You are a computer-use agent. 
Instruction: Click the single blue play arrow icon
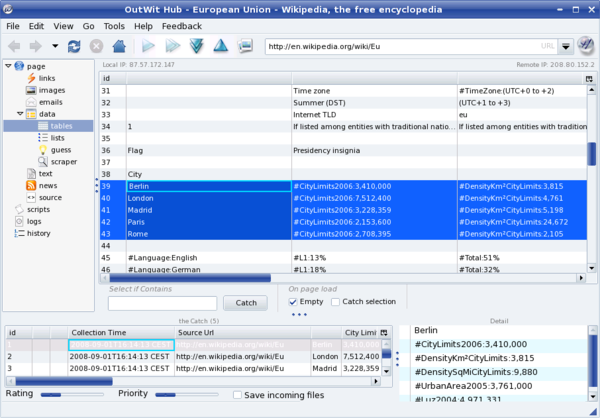[x=148, y=46]
